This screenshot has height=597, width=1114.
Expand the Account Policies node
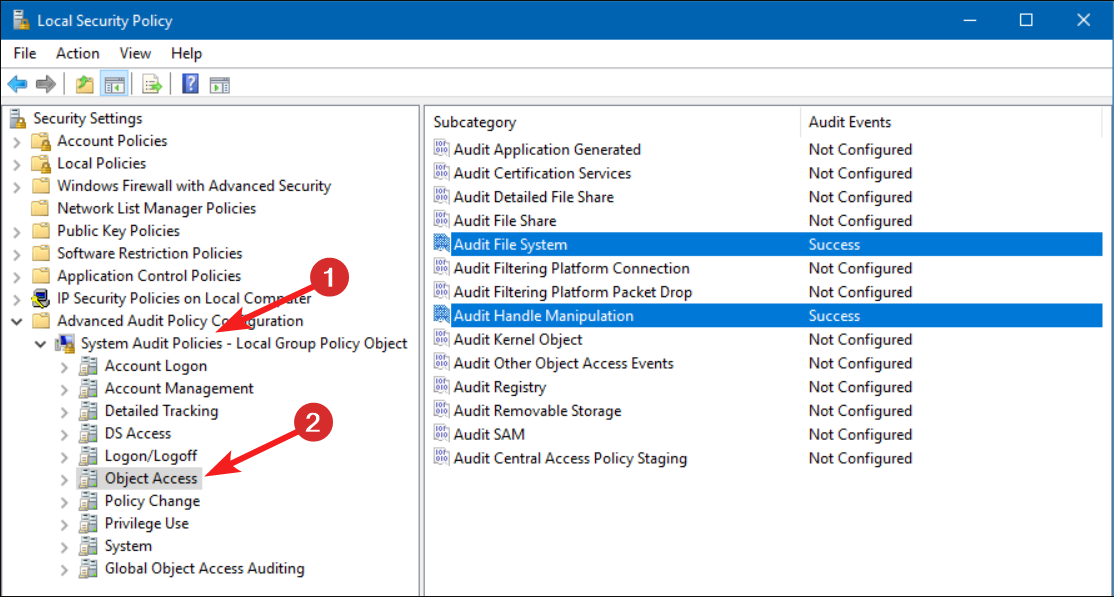pos(17,141)
